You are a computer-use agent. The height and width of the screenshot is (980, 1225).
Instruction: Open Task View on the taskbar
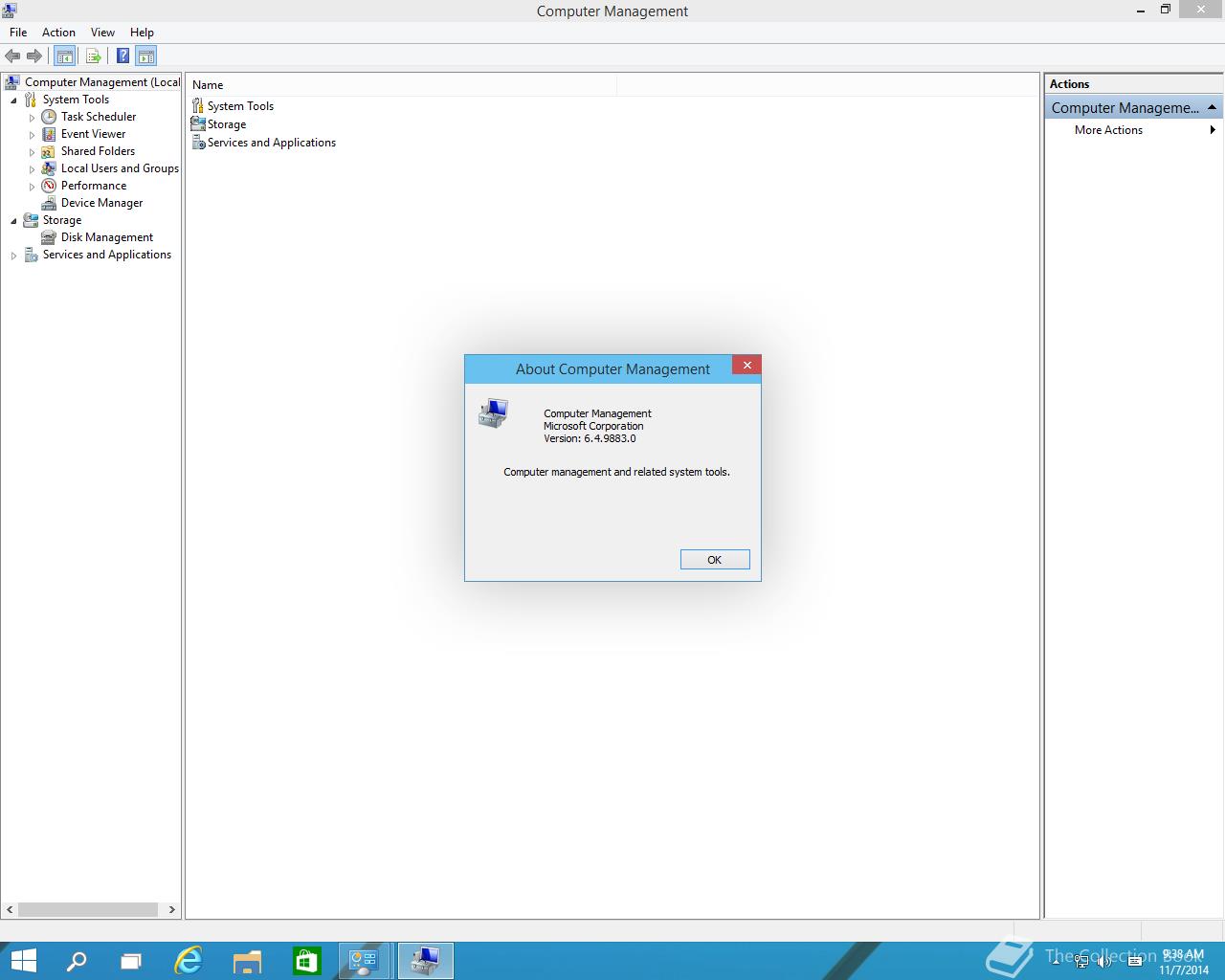point(131,960)
